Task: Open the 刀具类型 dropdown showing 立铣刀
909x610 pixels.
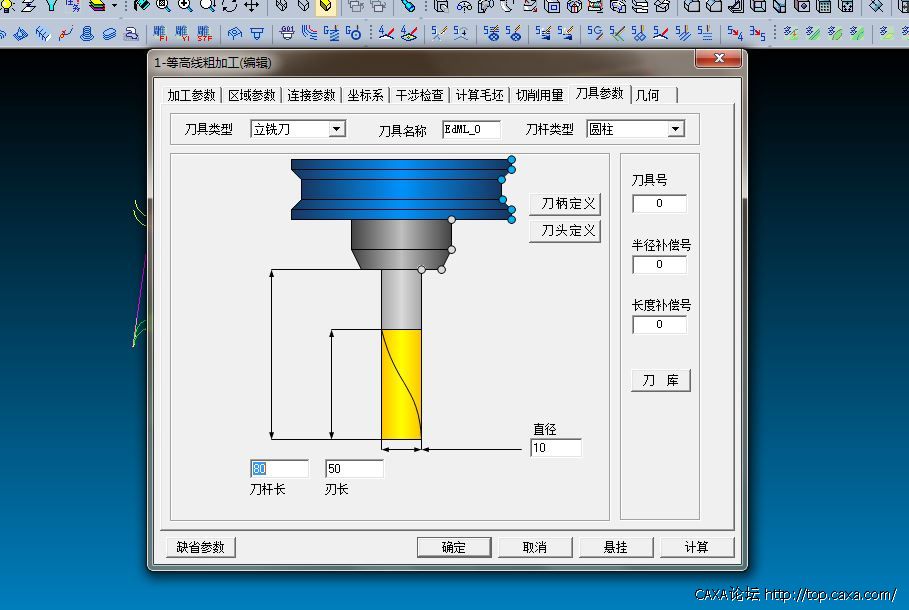Action: pyautogui.click(x=337, y=129)
